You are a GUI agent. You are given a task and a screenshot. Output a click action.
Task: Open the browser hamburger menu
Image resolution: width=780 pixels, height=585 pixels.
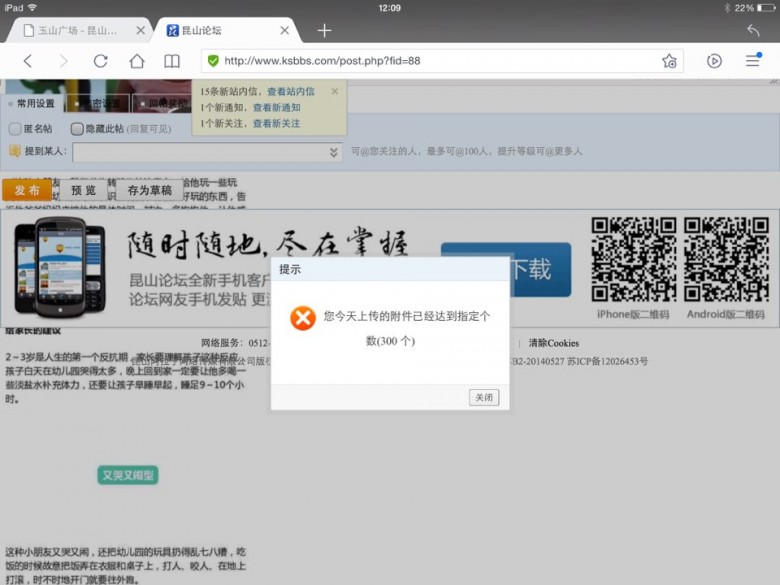click(752, 61)
